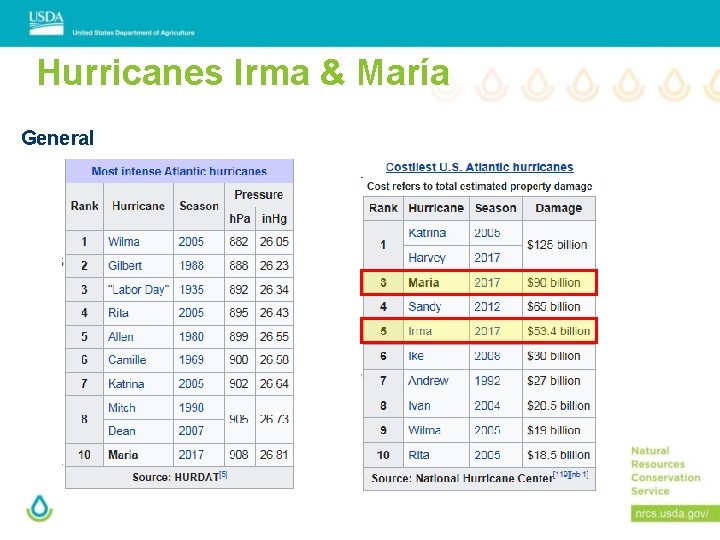Viewport: 720px width, 540px height.
Task: Click the Ike hurricane link
Action: click(x=416, y=356)
